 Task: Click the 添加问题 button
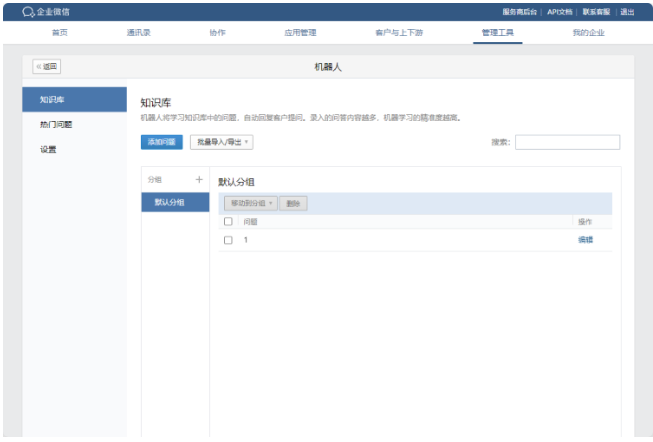[161, 142]
